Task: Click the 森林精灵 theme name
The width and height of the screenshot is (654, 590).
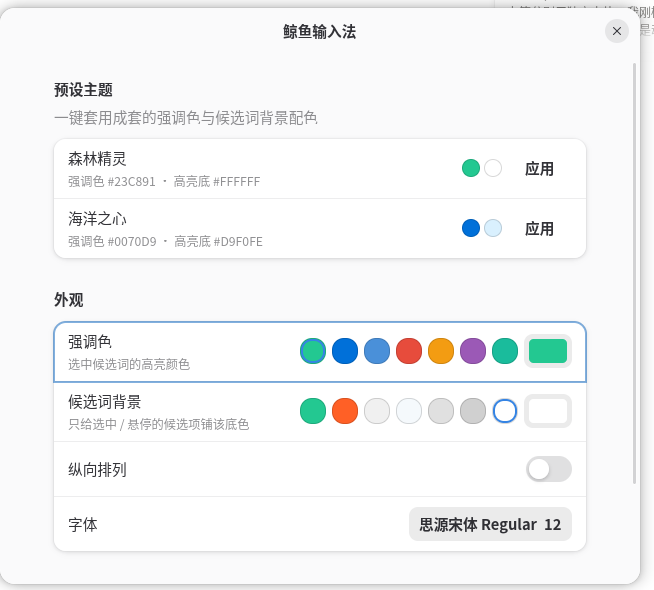Action: (x=97, y=159)
